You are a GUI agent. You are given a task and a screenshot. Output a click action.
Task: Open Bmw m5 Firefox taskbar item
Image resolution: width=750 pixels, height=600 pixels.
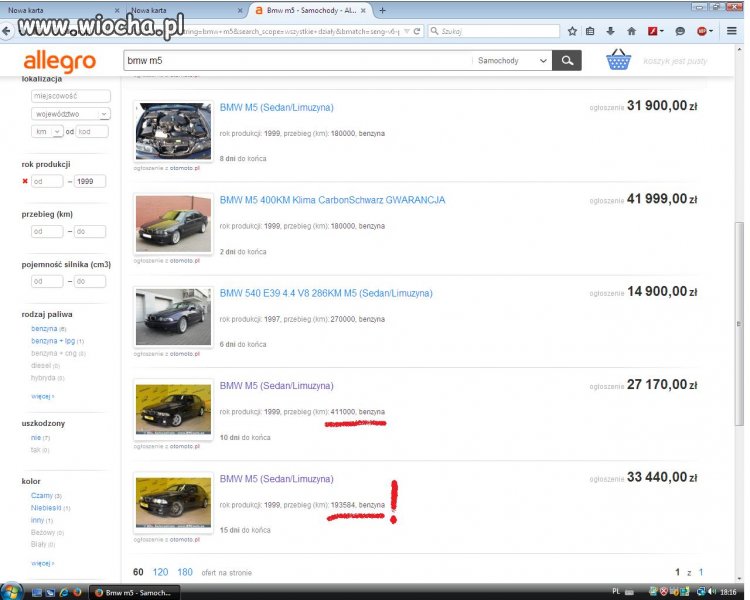134,592
